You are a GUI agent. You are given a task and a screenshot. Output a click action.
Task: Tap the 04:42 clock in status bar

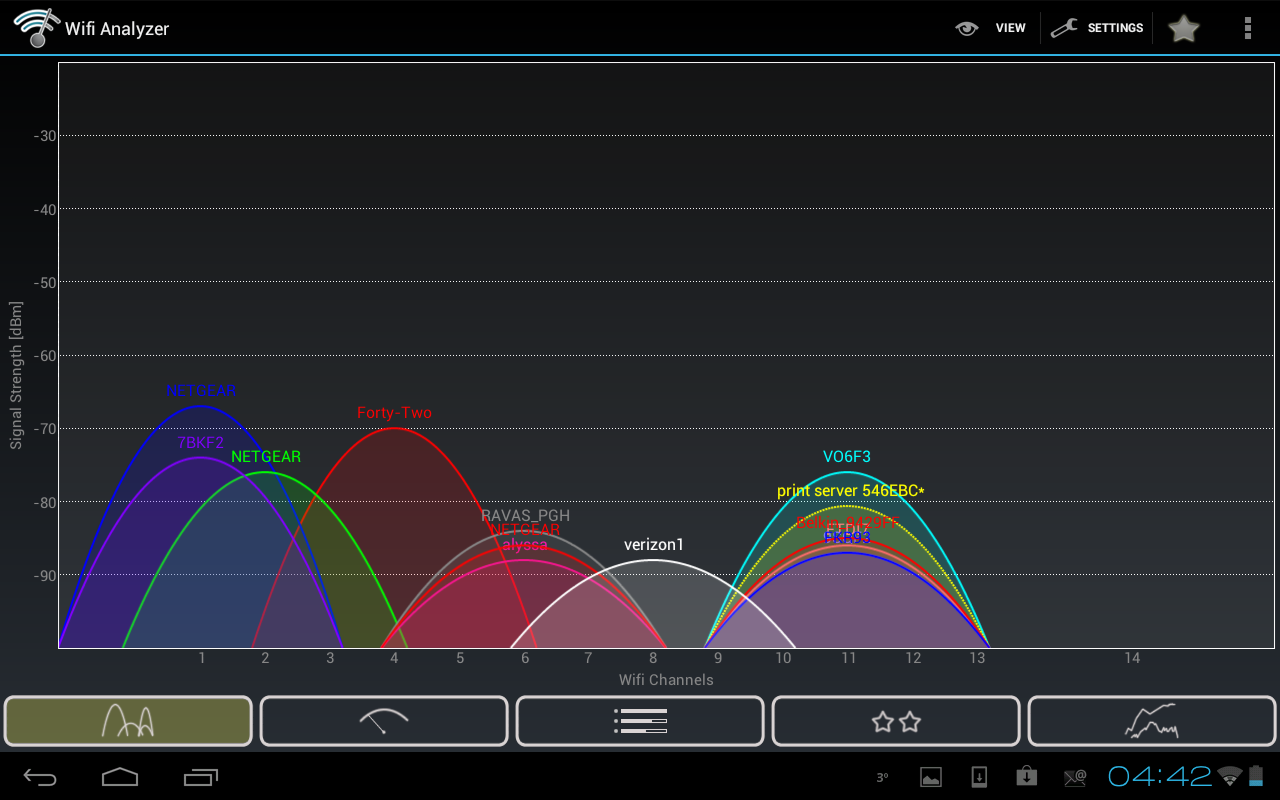coord(1159,776)
